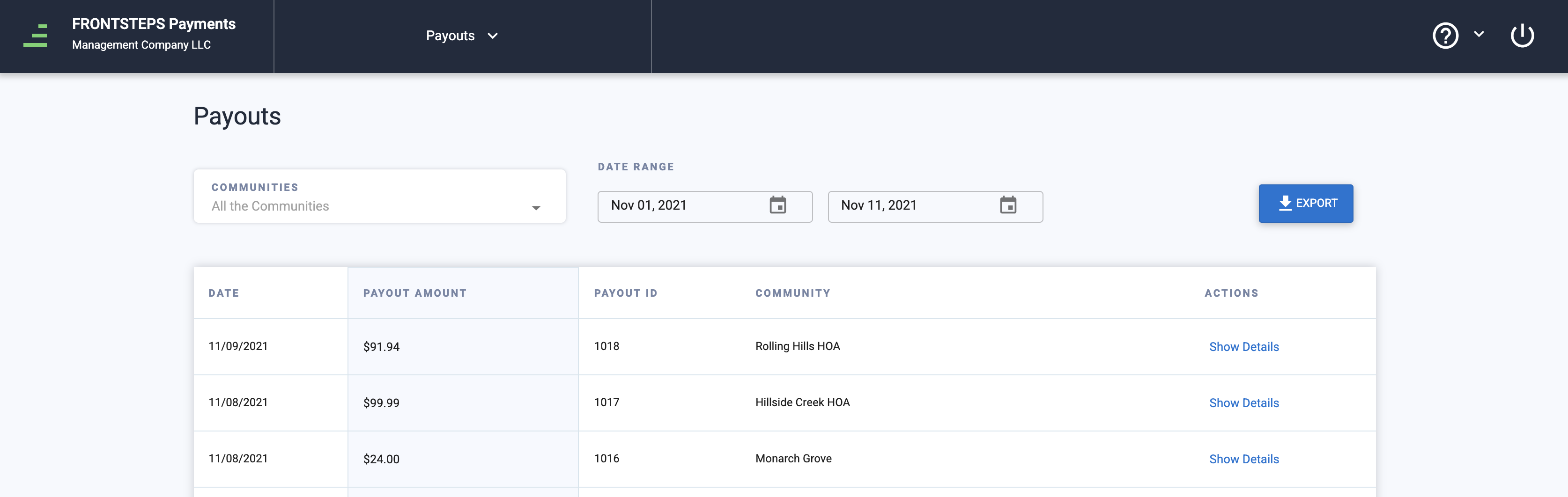The height and width of the screenshot is (497, 1568).
Task: Click the Community column header
Action: [x=792, y=293]
